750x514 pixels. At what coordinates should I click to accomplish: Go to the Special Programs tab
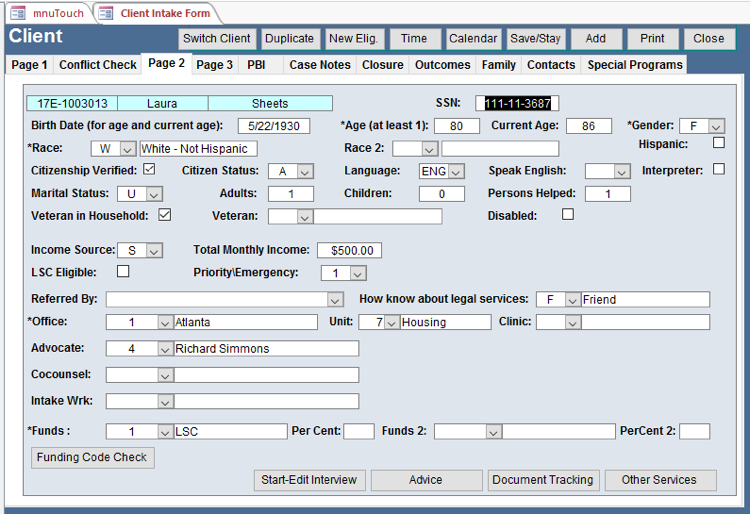click(x=634, y=65)
